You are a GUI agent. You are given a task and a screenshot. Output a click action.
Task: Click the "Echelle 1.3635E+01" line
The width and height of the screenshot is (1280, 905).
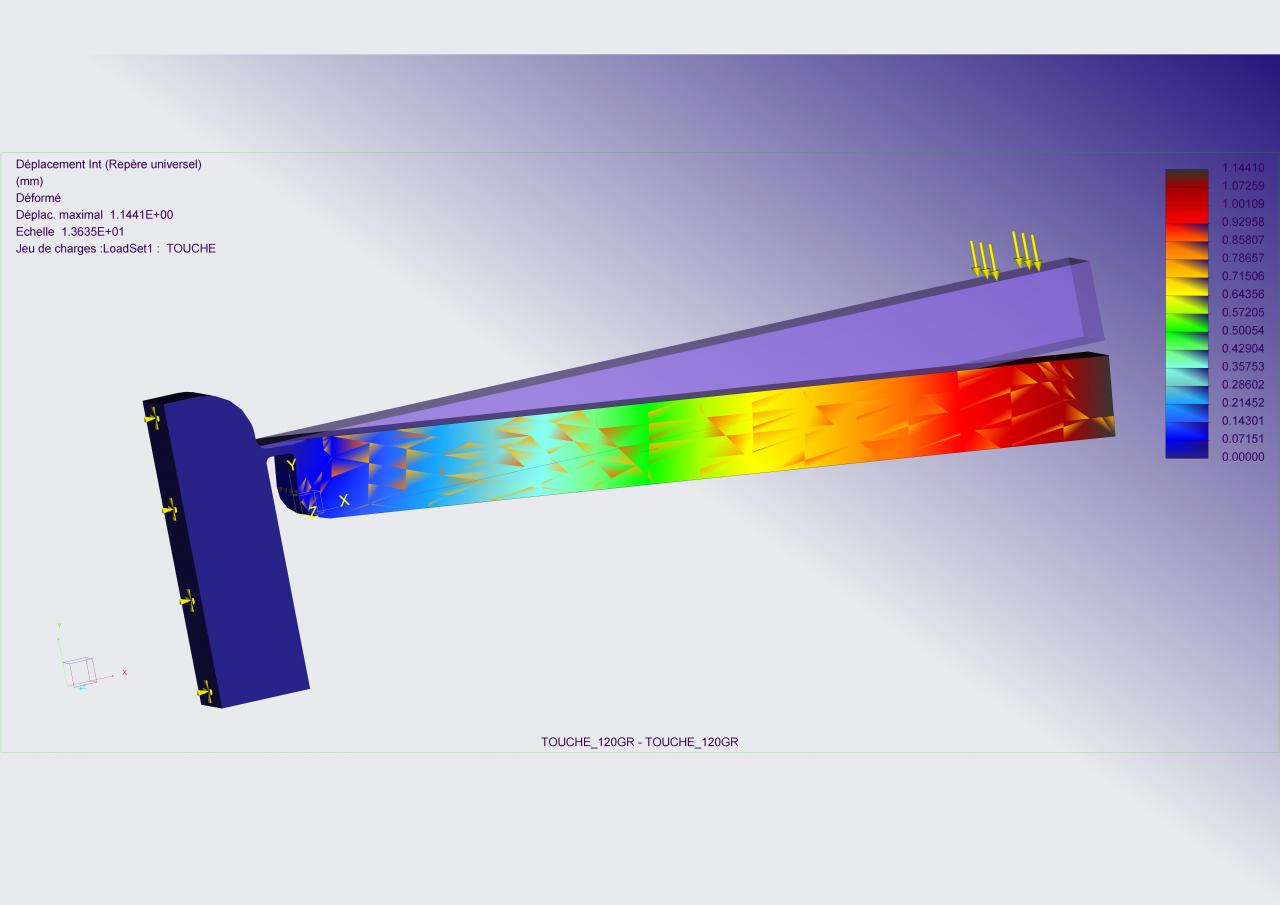coord(70,232)
